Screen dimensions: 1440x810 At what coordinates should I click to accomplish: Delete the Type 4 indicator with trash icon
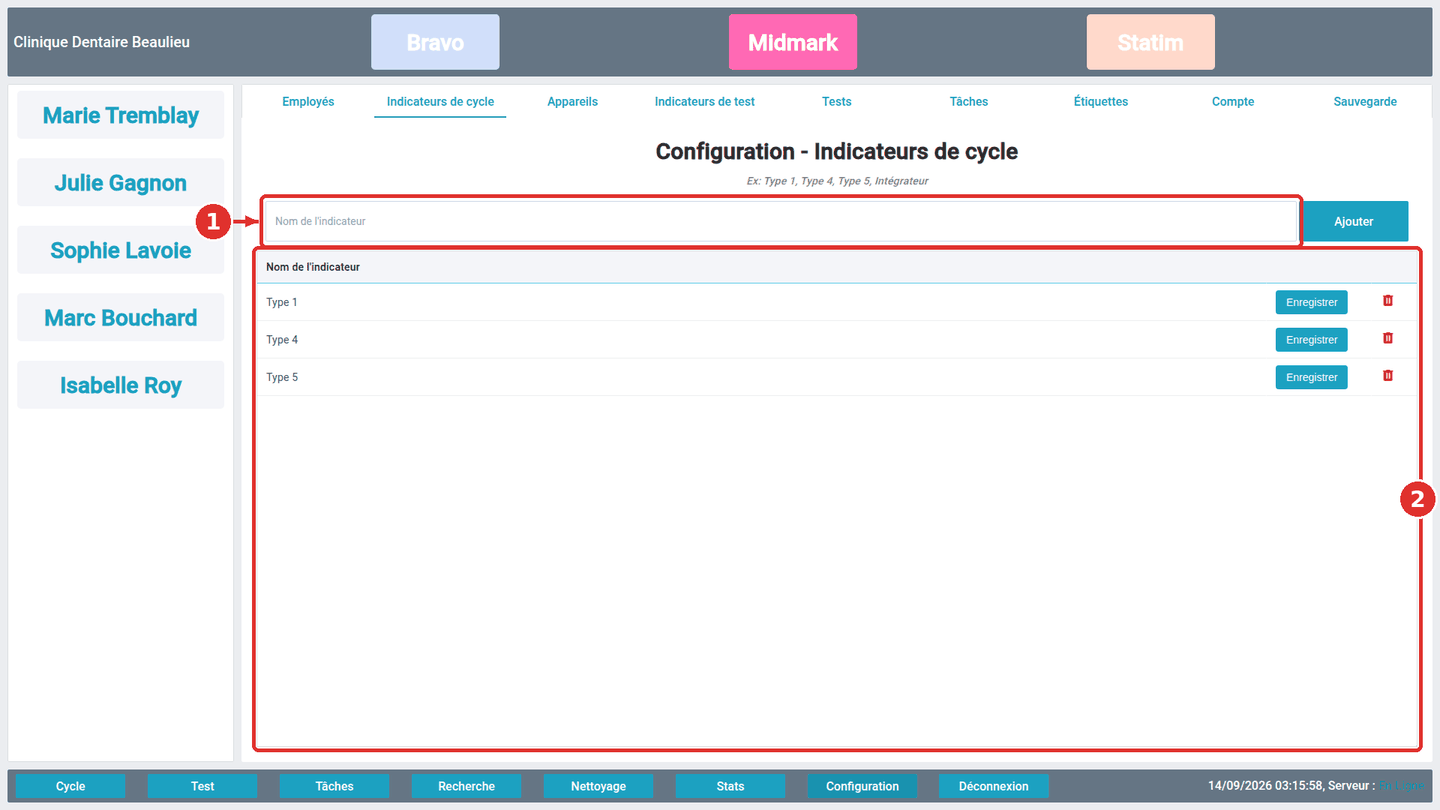tap(1387, 339)
